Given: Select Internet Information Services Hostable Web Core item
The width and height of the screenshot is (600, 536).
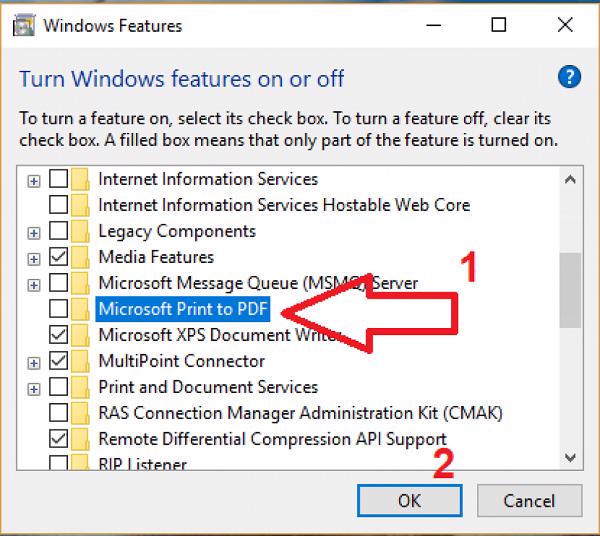Looking at the screenshot, I should tap(283, 206).
